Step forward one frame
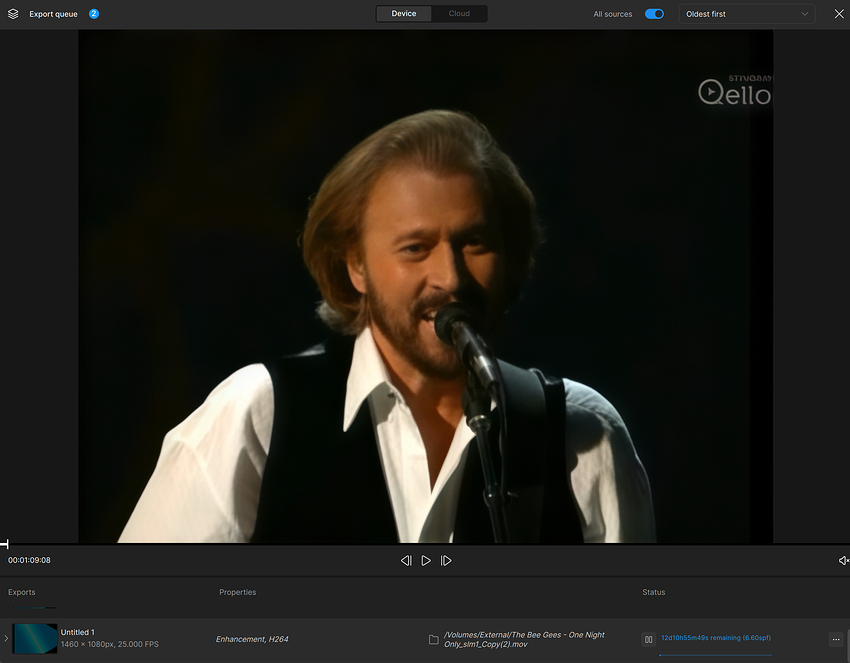This screenshot has height=663, width=850. [446, 561]
